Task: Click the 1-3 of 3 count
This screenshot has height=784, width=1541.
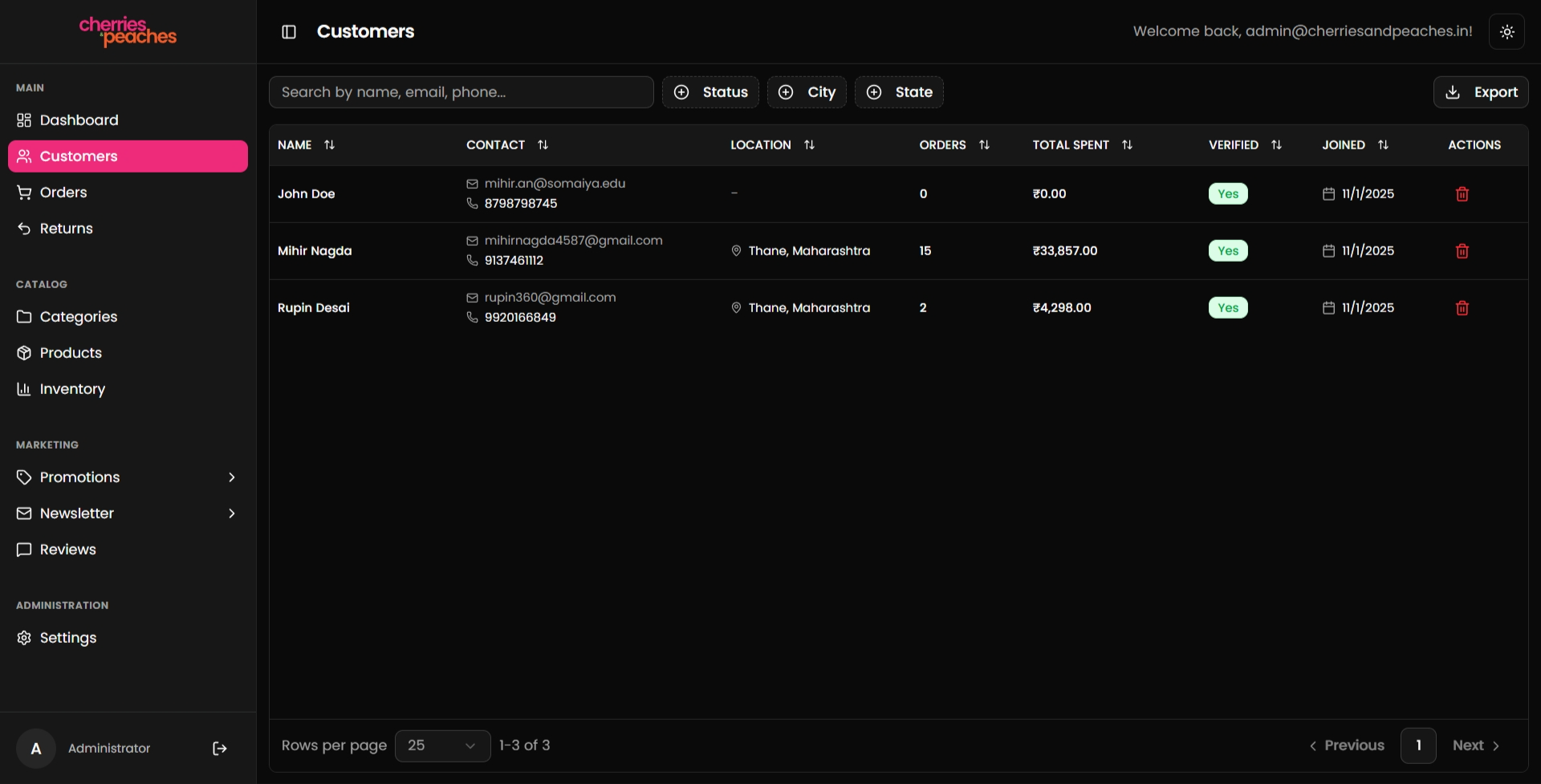Action: click(x=524, y=745)
